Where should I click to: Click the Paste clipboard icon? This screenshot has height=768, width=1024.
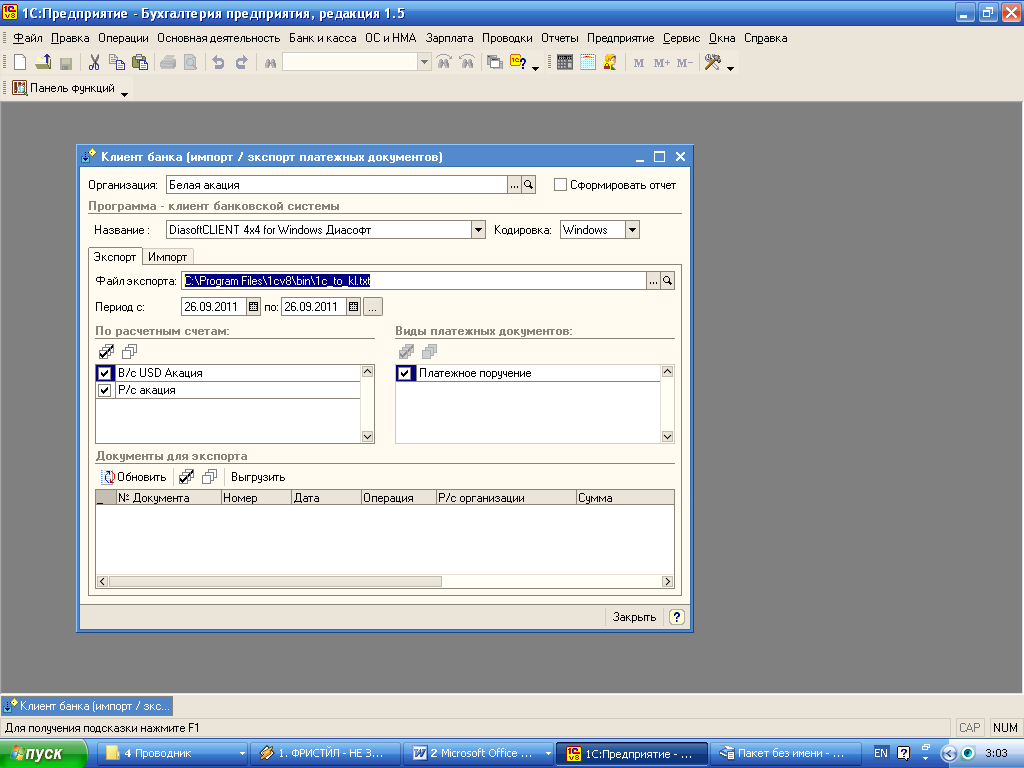140,62
